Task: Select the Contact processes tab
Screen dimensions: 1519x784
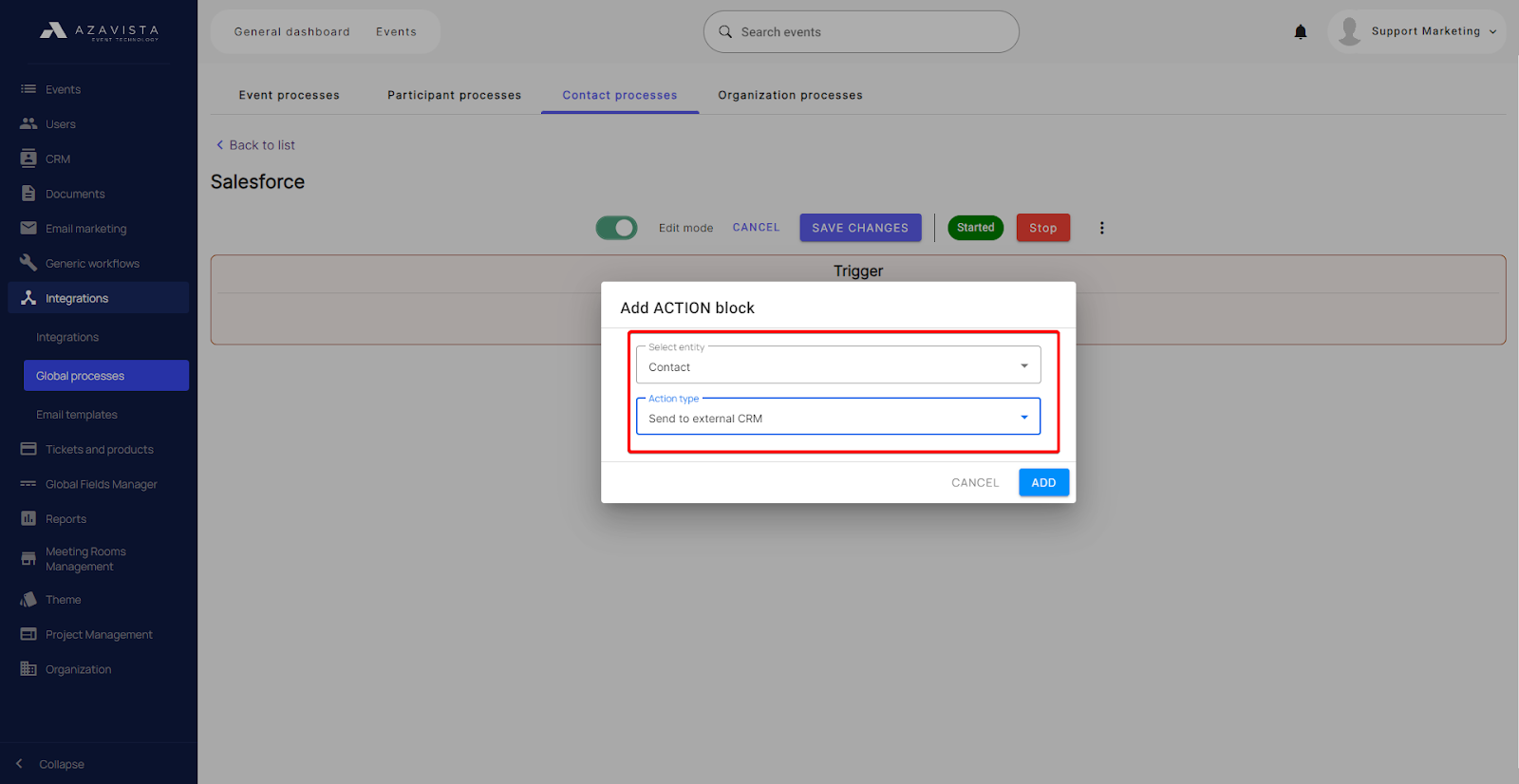Action: click(620, 95)
